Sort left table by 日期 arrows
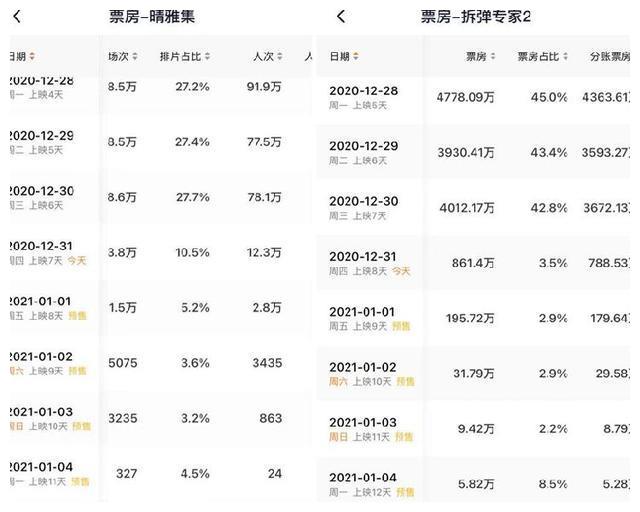 pyautogui.click(x=32, y=56)
